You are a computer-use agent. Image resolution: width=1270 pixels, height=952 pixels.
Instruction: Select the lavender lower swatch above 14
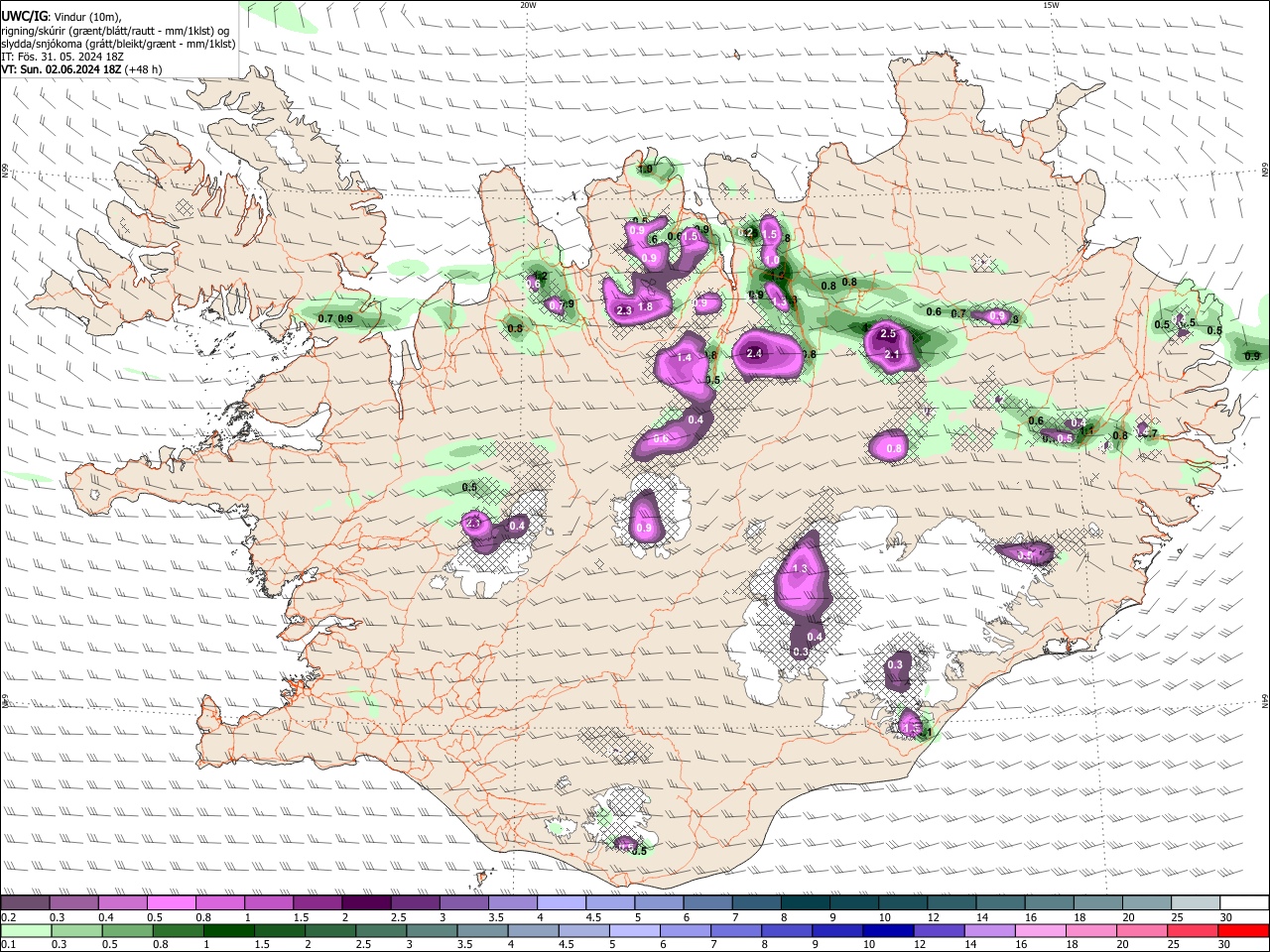(x=989, y=930)
